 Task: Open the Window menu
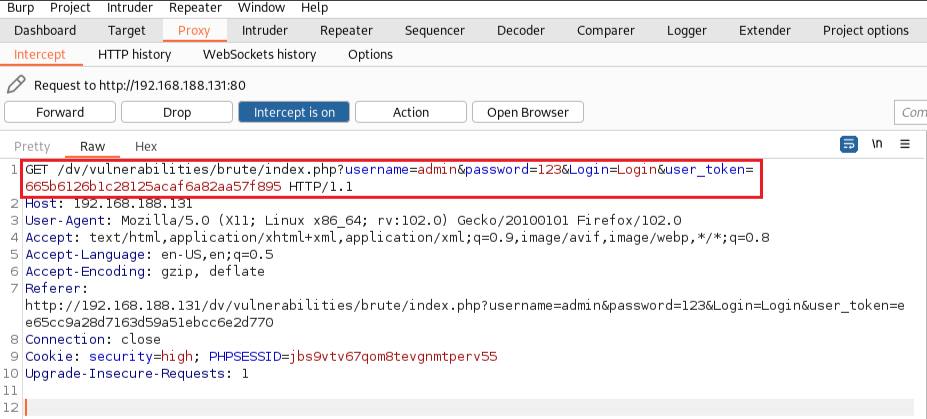[261, 8]
